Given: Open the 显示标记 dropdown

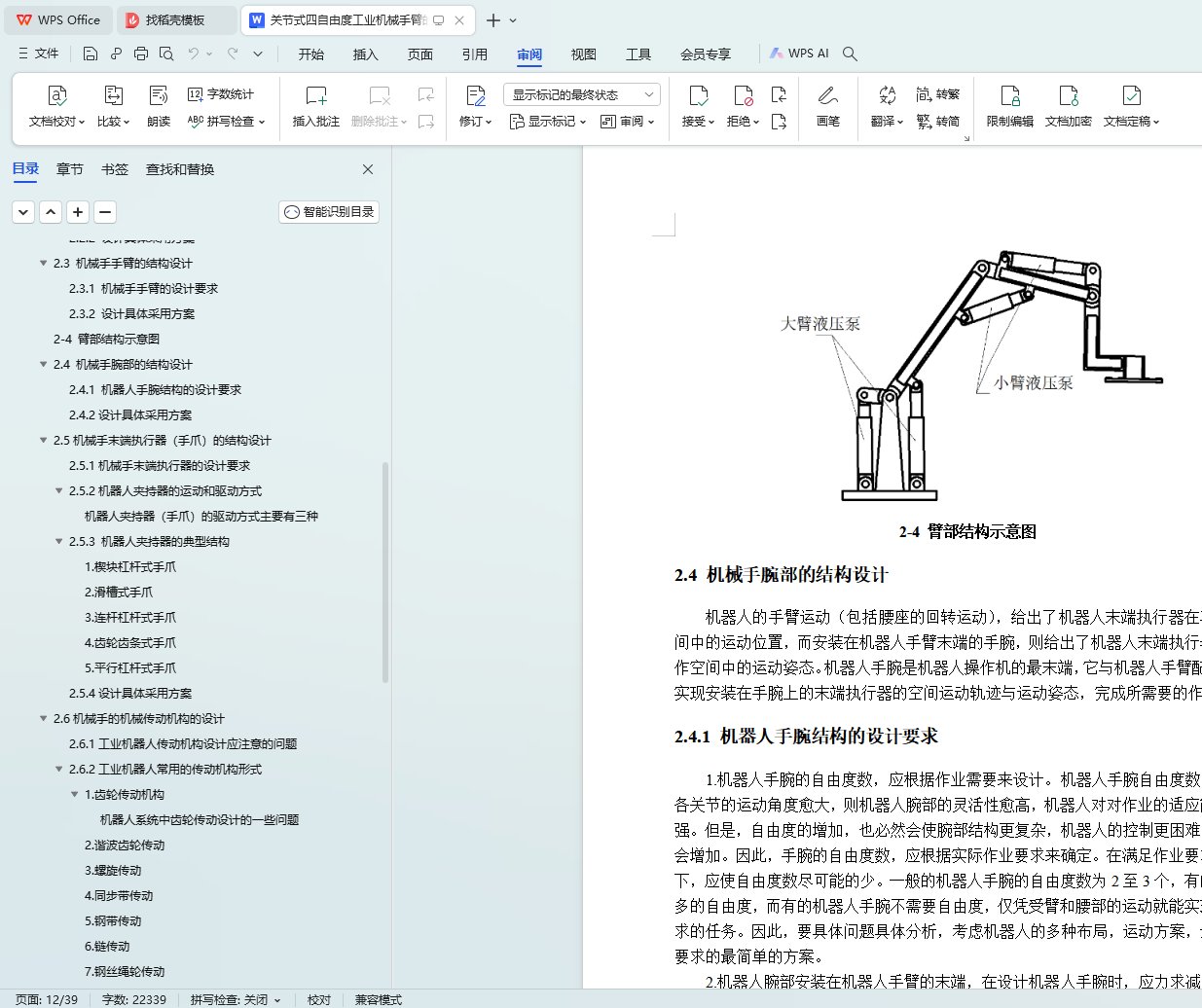Looking at the screenshot, I should click(548, 122).
